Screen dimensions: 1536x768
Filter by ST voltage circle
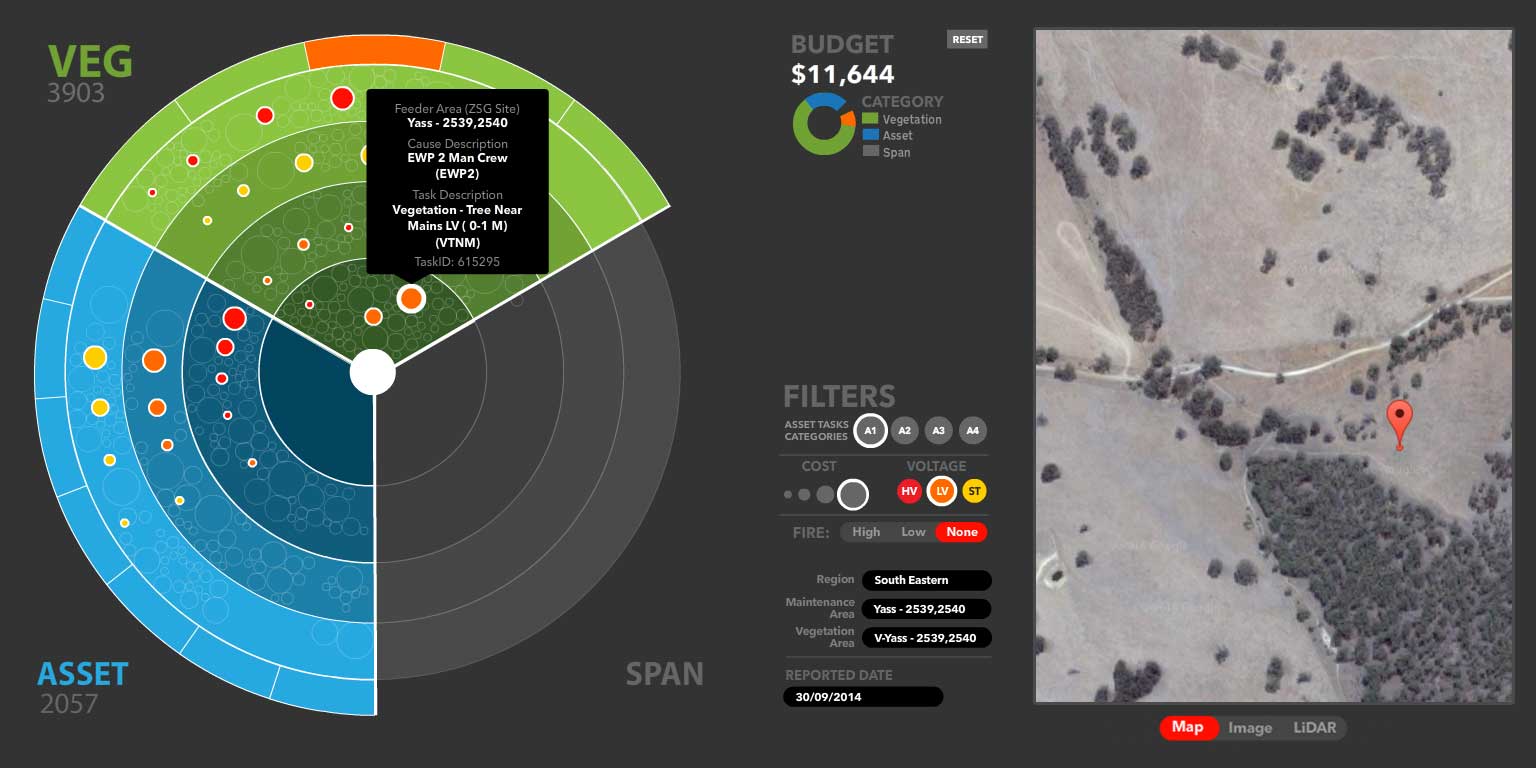click(974, 491)
